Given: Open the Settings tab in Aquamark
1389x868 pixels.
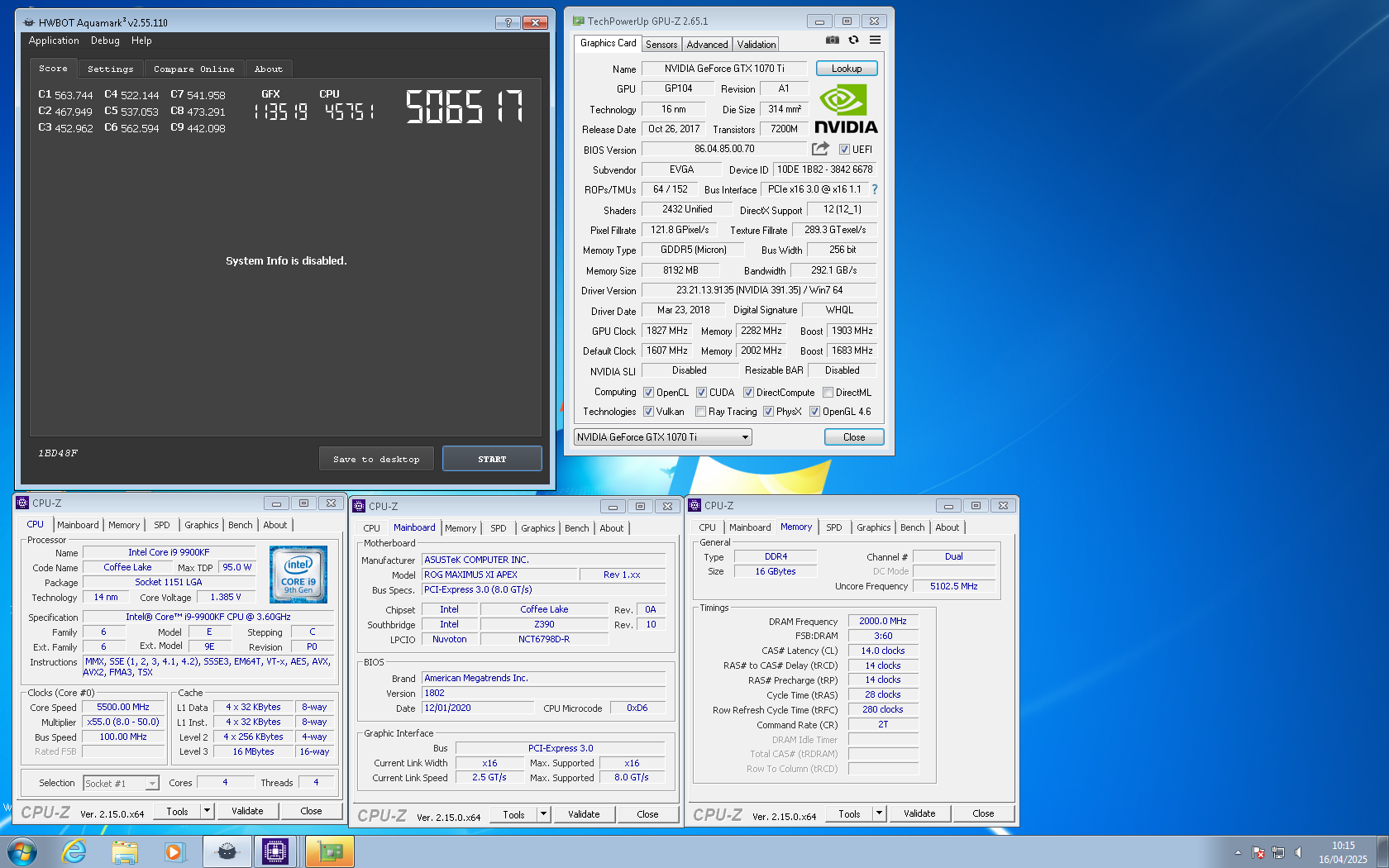Looking at the screenshot, I should pos(110,69).
